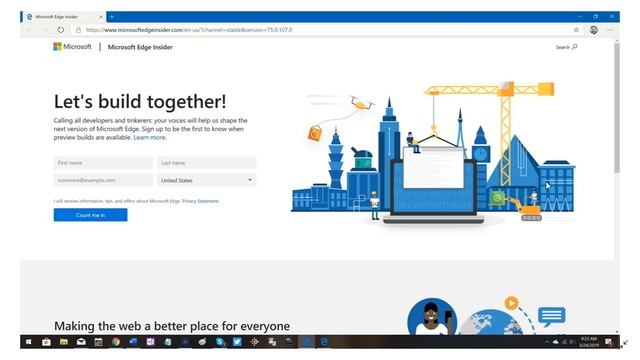Click the Making the web a better place heading

tap(172, 326)
